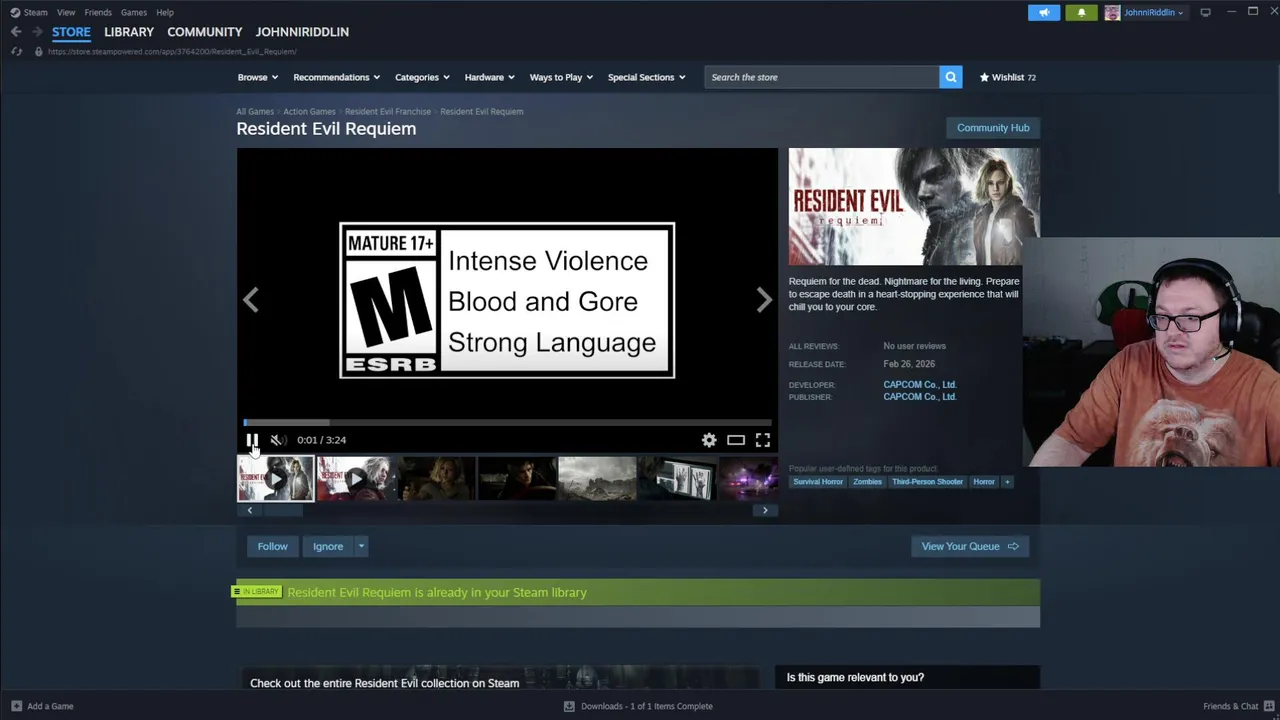Screen dimensions: 1280x720
Task: Switch to the STORE tab
Action: click(x=71, y=32)
